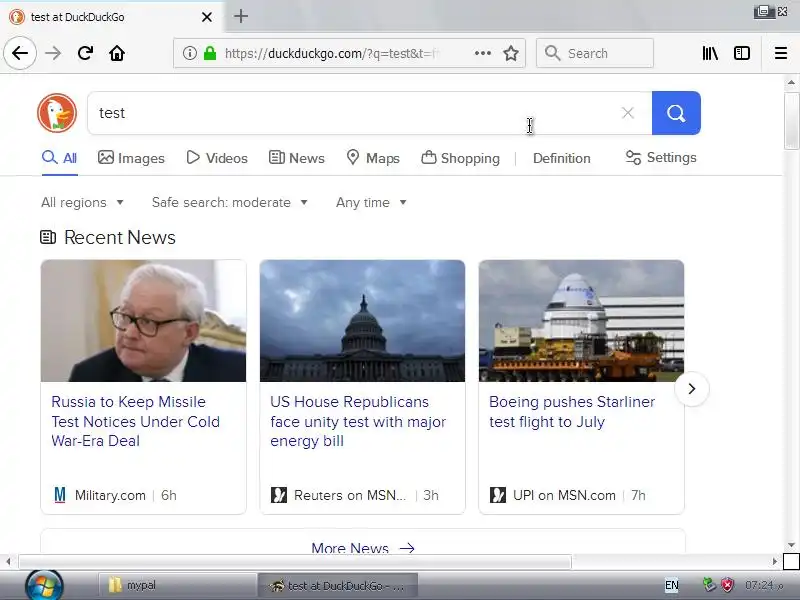This screenshot has height=600, width=800.
Task: Click the taskbar clock showing 07:24
Action: tap(764, 585)
